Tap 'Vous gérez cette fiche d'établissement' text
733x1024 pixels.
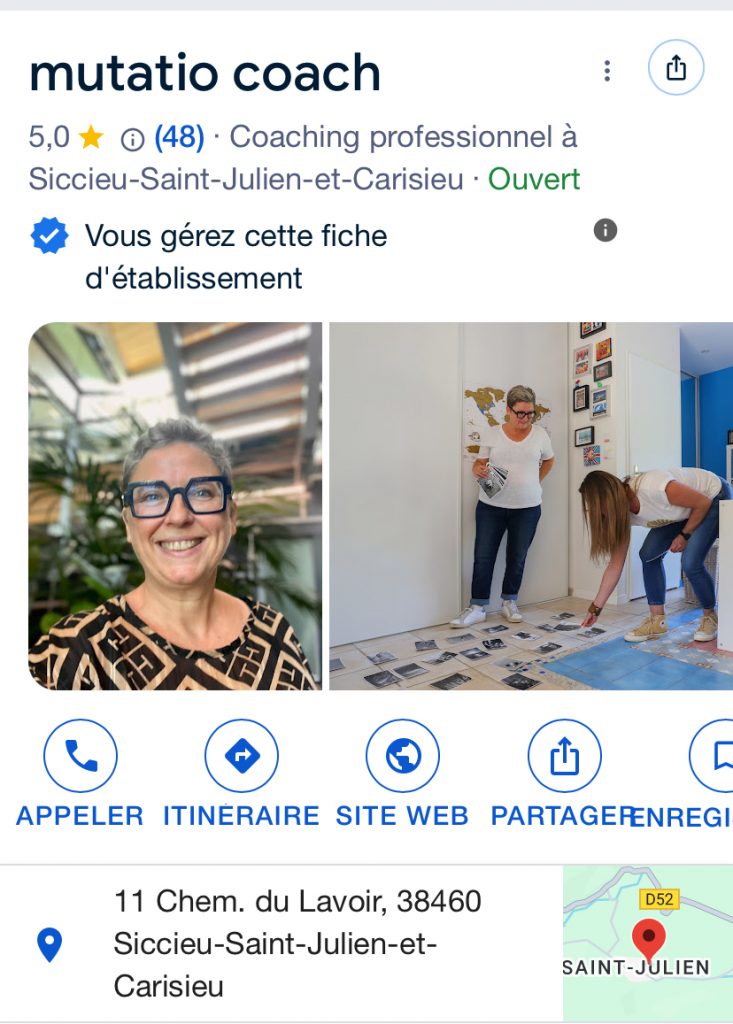[x=236, y=257]
